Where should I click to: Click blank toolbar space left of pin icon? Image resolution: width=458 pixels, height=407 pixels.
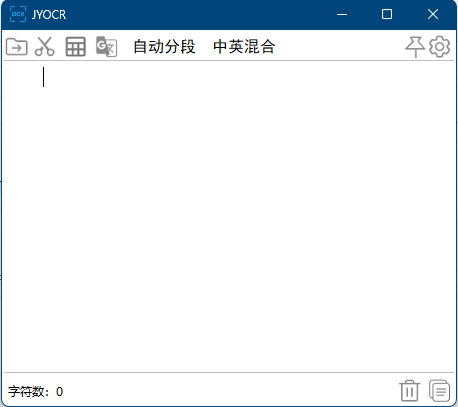pos(340,46)
